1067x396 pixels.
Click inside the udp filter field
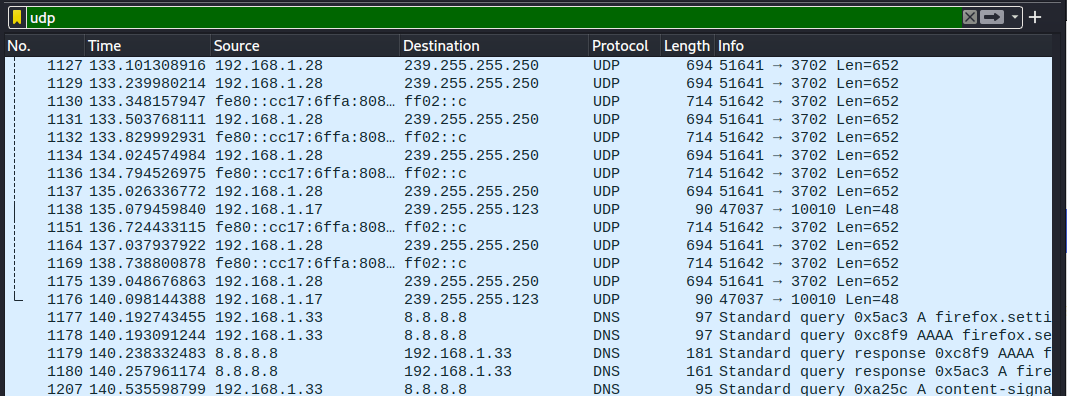(x=493, y=18)
